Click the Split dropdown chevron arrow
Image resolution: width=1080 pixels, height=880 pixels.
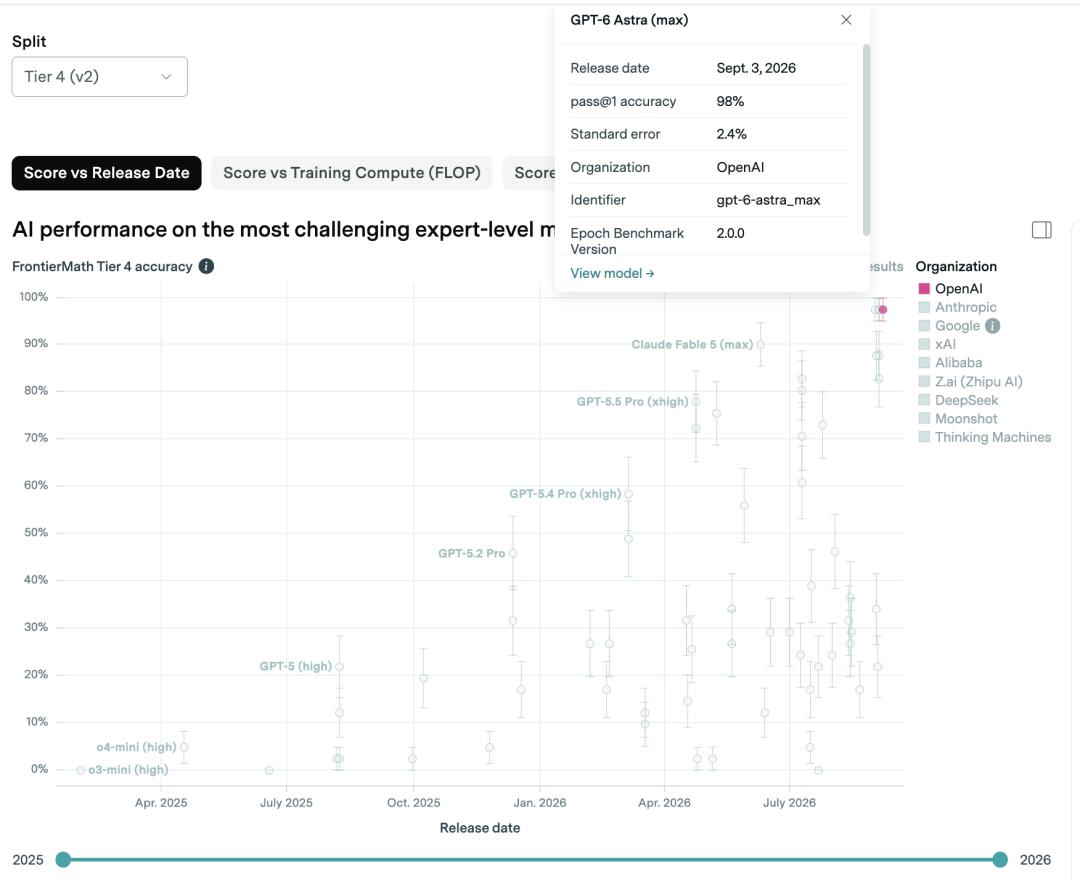click(x=166, y=76)
